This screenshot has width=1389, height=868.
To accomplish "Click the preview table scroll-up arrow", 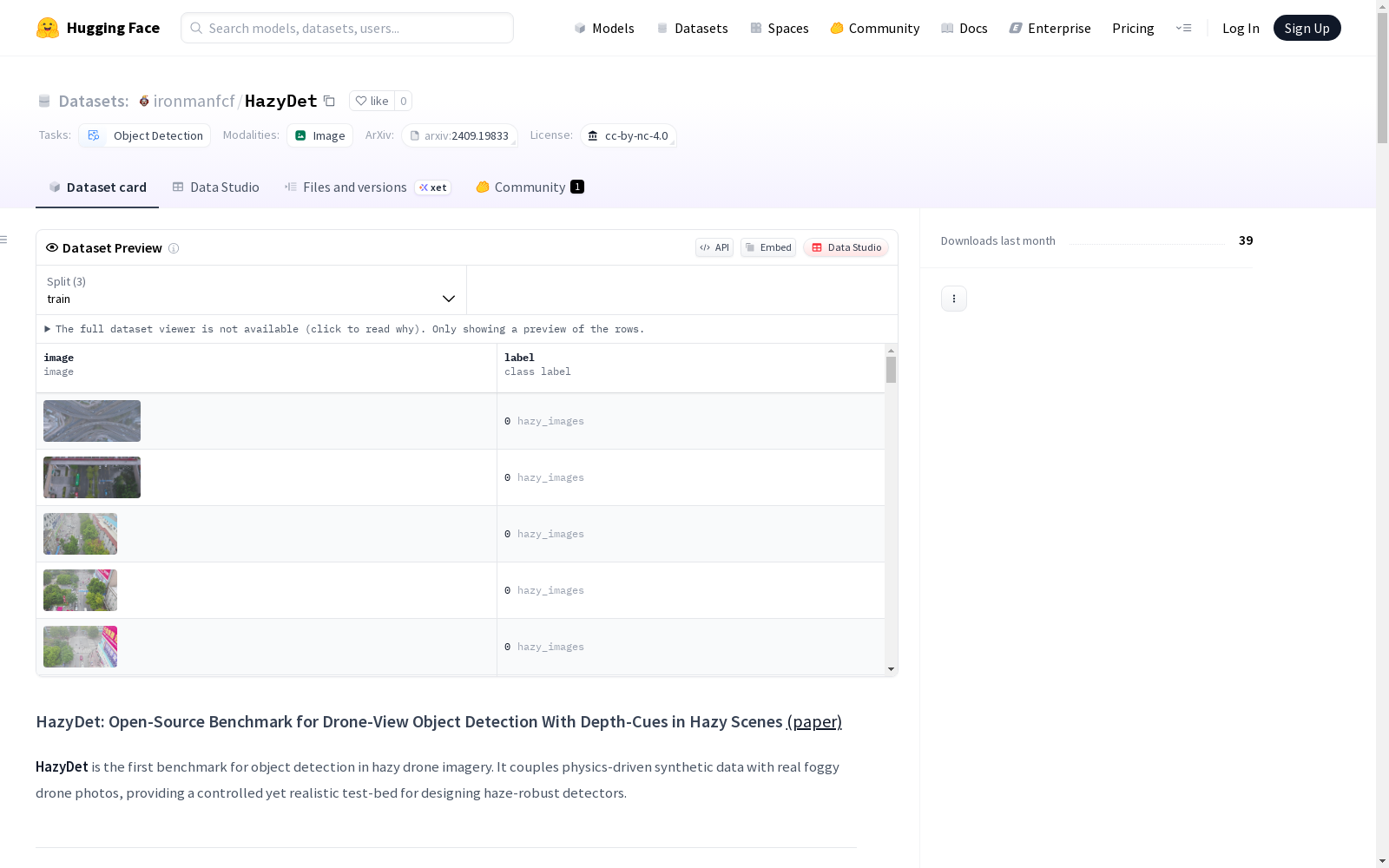I will 891,351.
